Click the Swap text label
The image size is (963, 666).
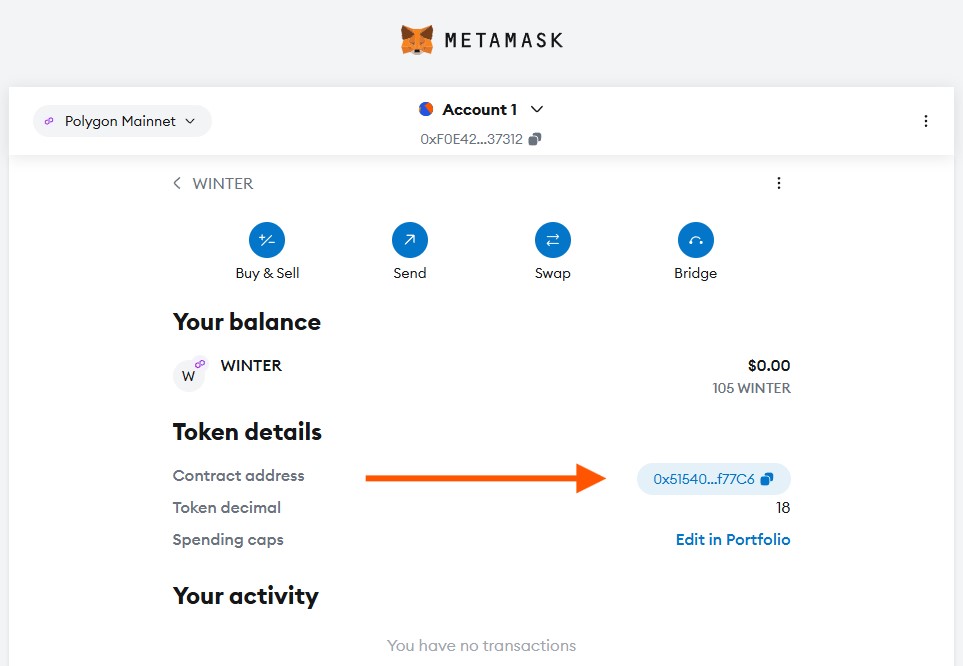pyautogui.click(x=552, y=273)
